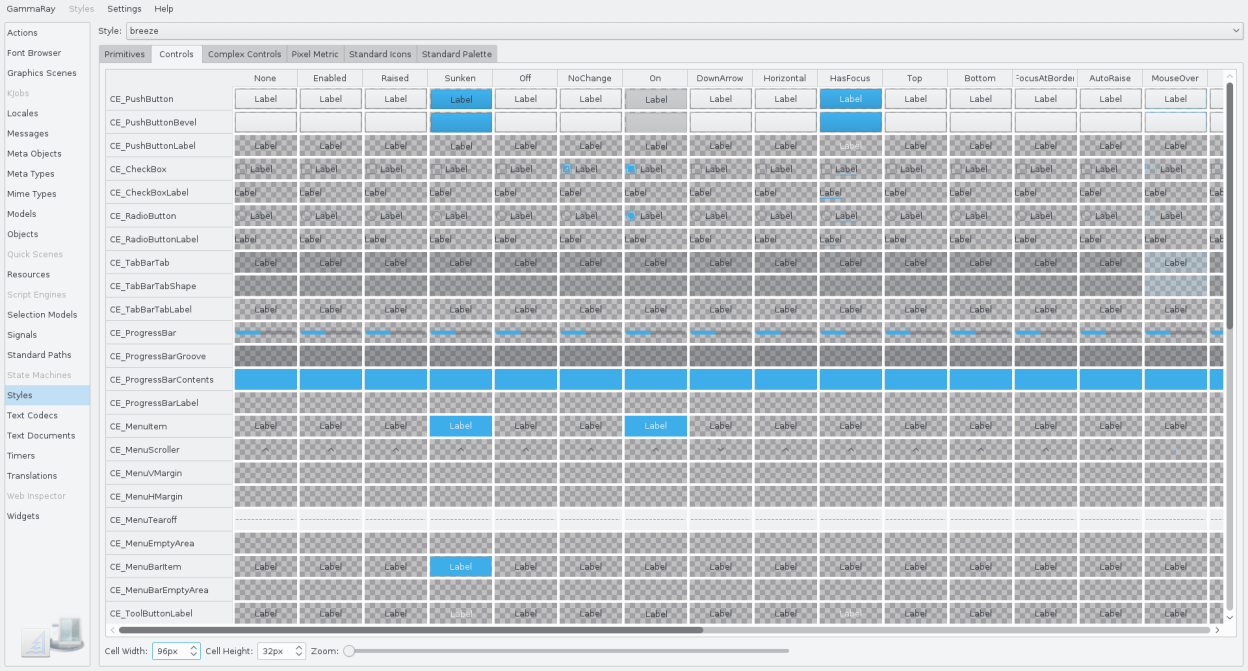
Task: Open the Settings menu
Action: (124, 9)
